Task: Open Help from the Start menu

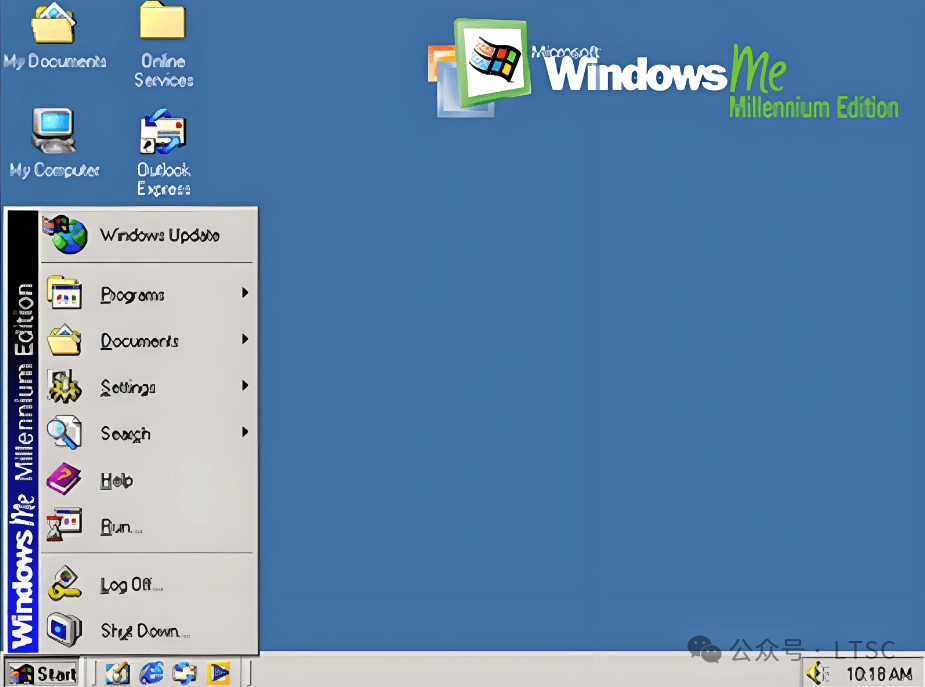Action: click(117, 480)
